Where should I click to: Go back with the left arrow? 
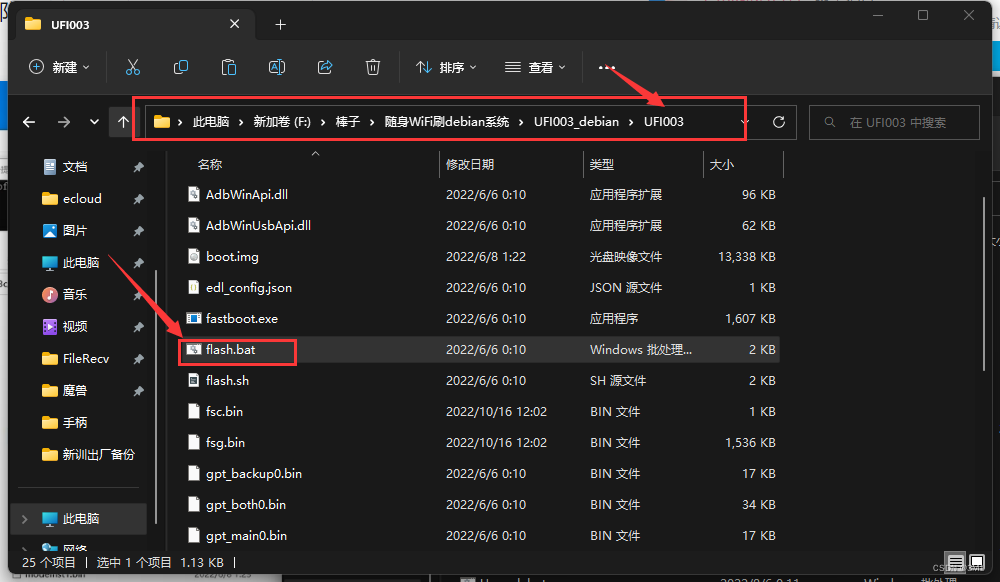click(29, 122)
